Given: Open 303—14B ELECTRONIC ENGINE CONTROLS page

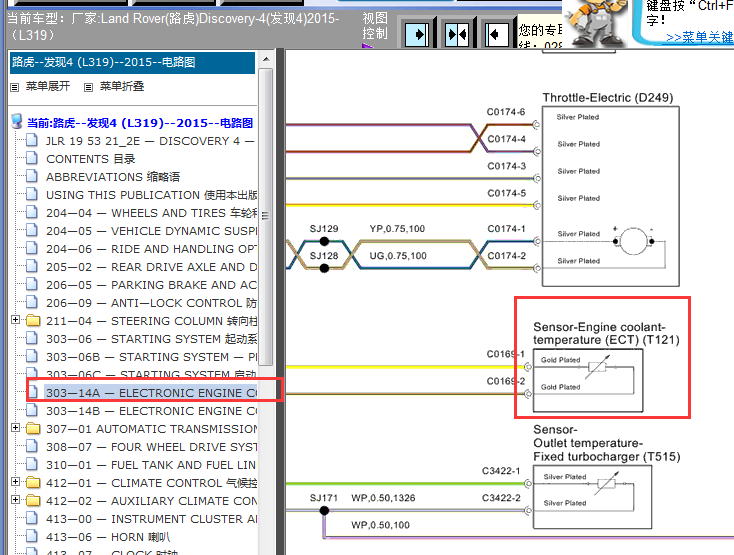Looking at the screenshot, I should pos(151,411).
